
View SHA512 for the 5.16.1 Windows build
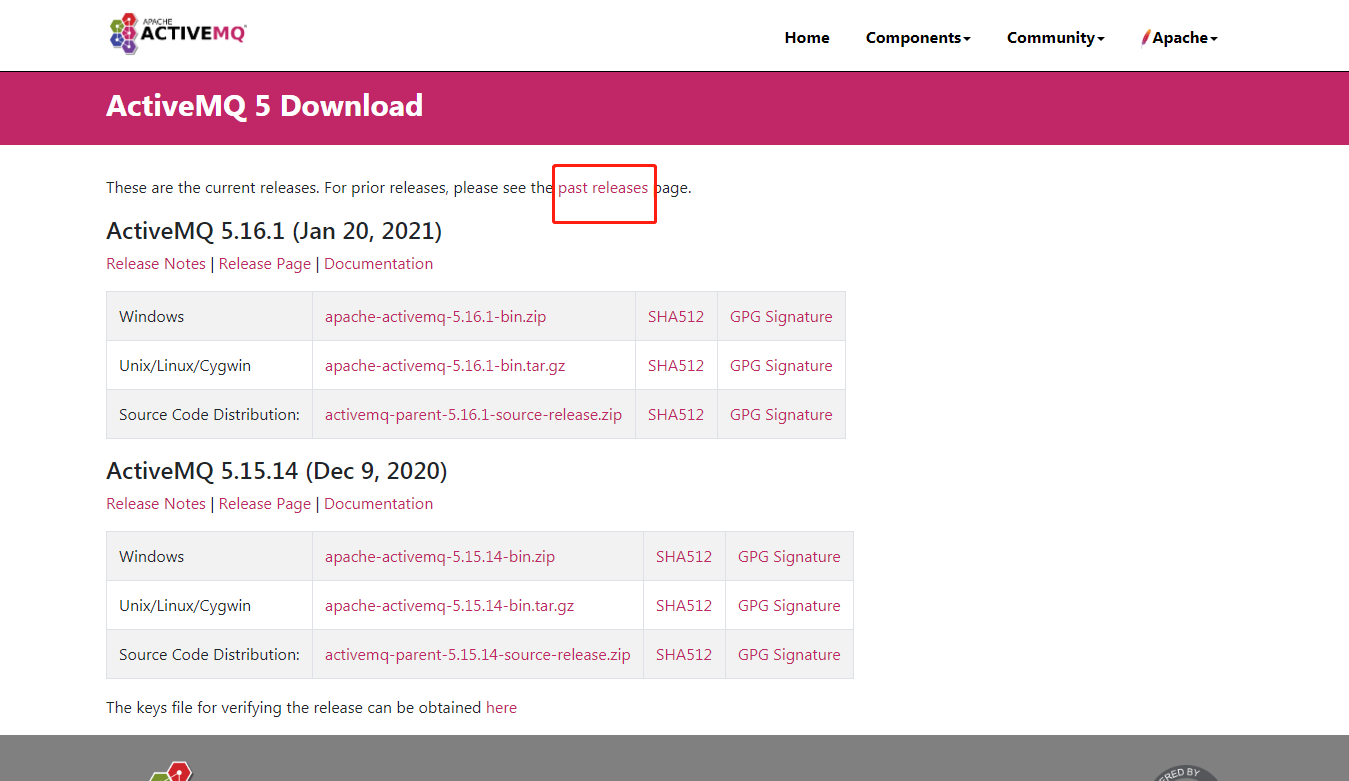(675, 316)
